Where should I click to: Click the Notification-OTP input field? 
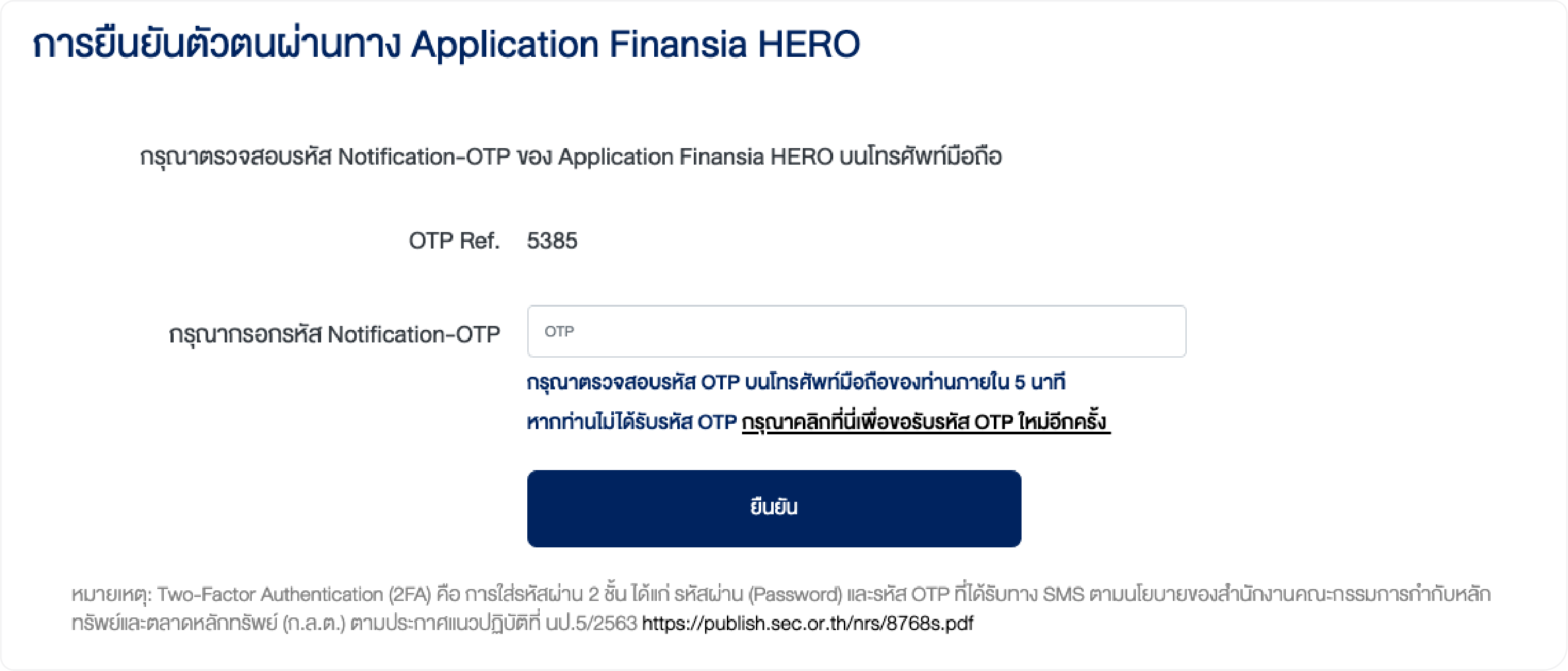(856, 331)
